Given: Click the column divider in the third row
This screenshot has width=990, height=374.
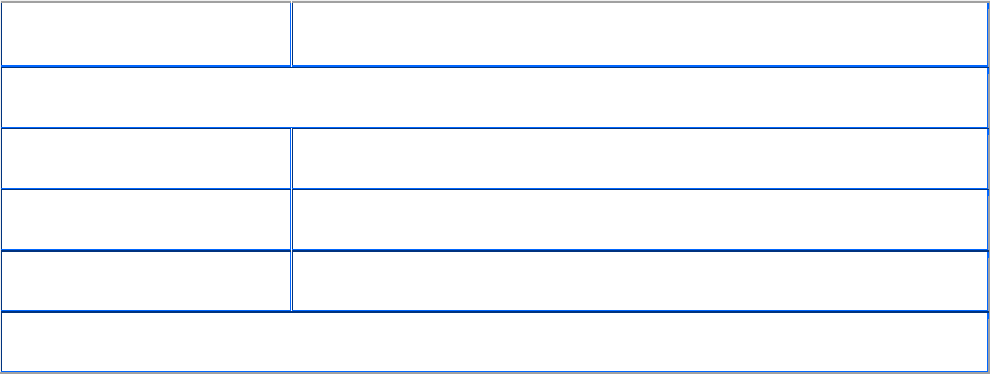Looking at the screenshot, I should click(x=291, y=158).
